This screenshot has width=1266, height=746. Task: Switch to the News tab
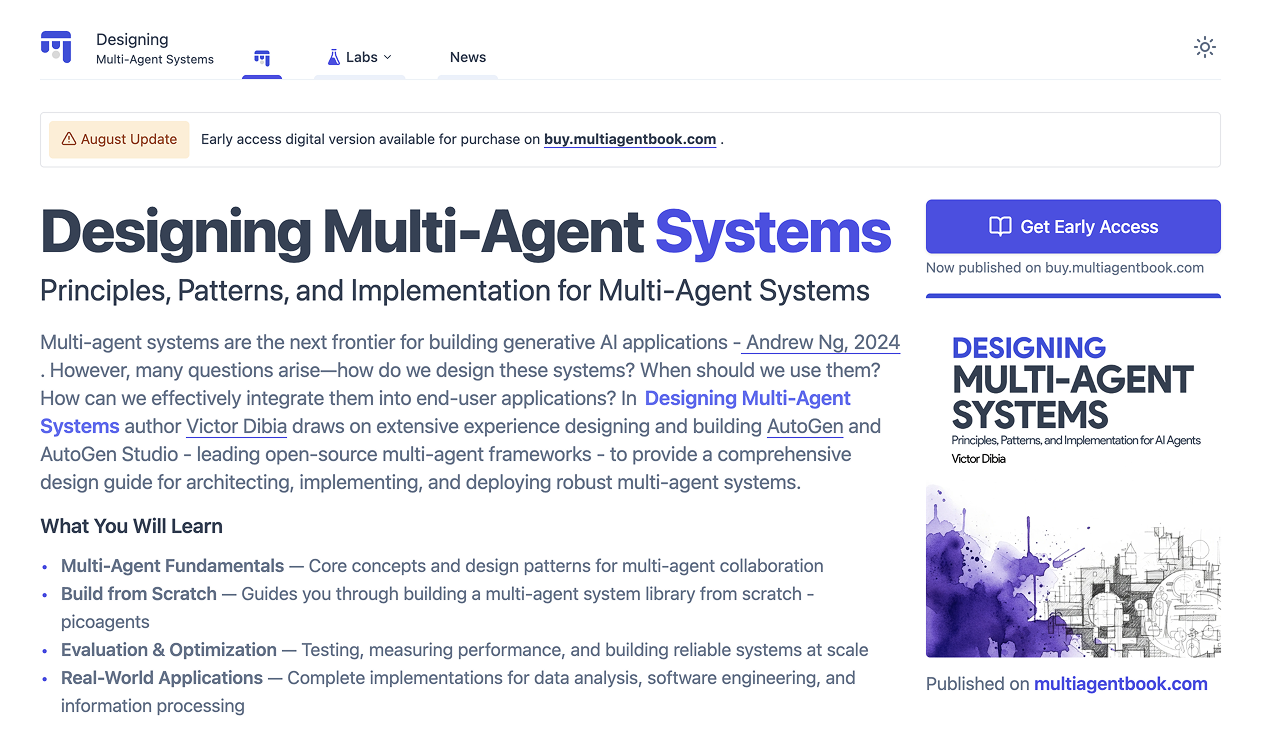pyautogui.click(x=467, y=57)
